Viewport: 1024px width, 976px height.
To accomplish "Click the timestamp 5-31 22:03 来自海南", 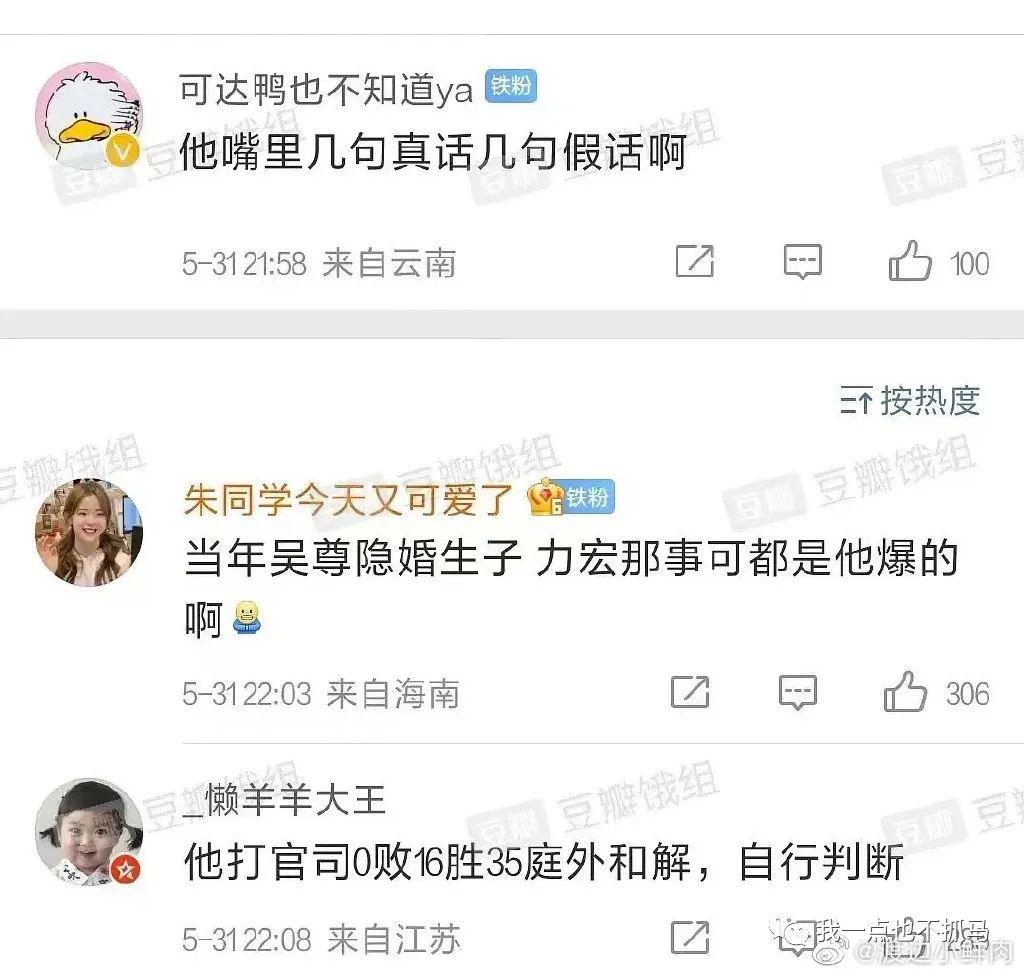I will point(321,694).
